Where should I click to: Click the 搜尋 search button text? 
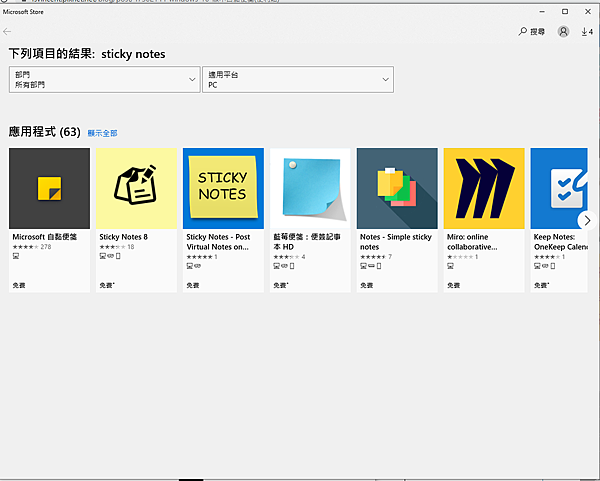pyautogui.click(x=537, y=32)
